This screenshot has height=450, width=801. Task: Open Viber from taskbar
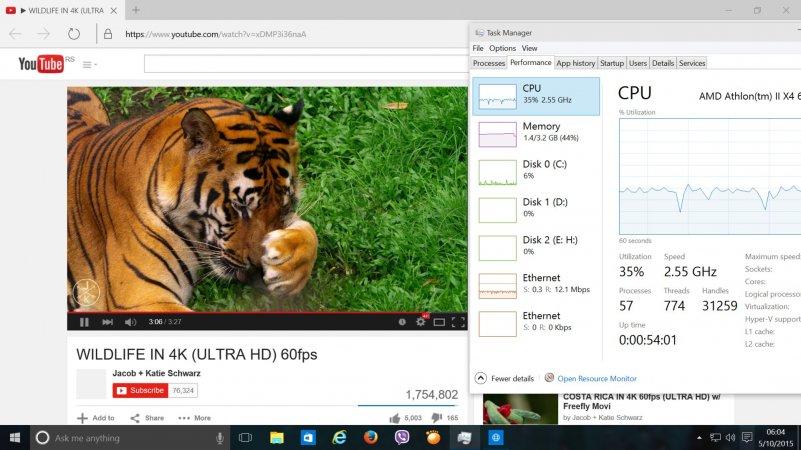402,438
